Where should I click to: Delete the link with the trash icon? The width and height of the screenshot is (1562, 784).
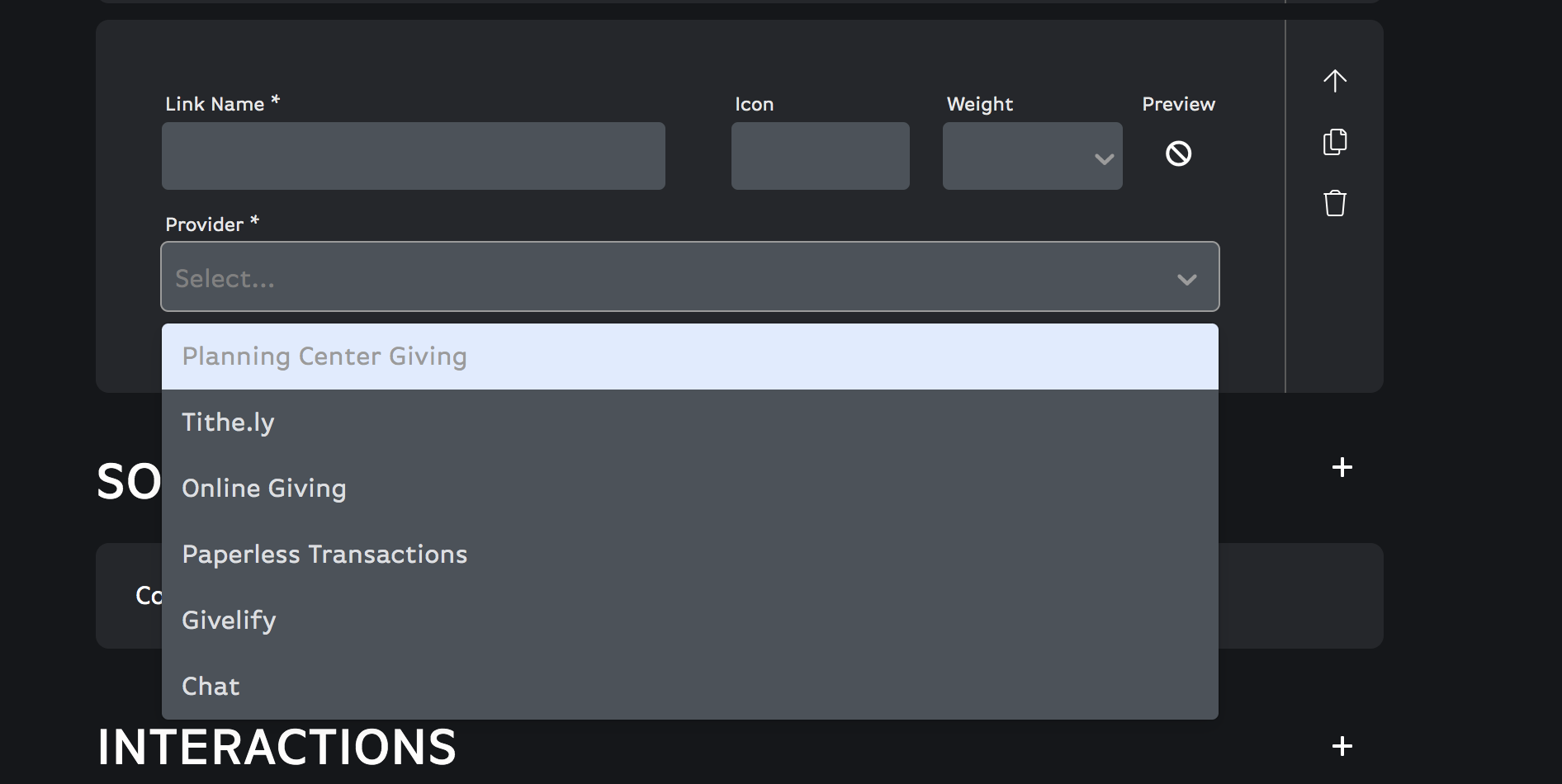[1335, 203]
